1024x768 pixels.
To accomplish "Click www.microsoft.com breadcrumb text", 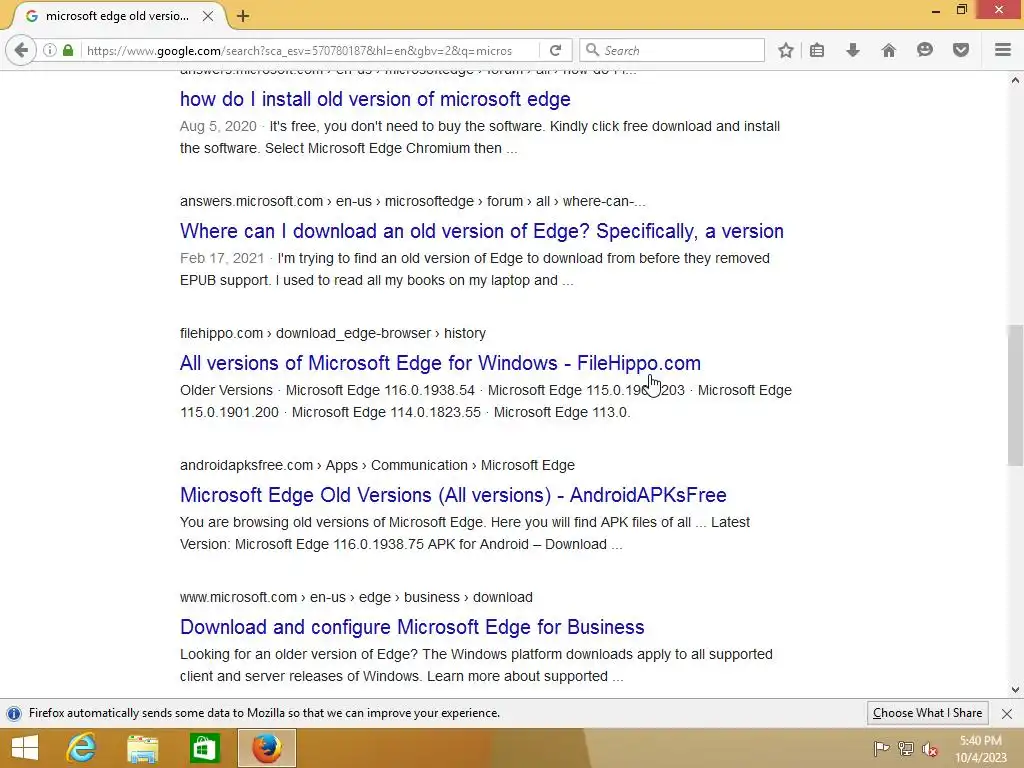I will 238,597.
